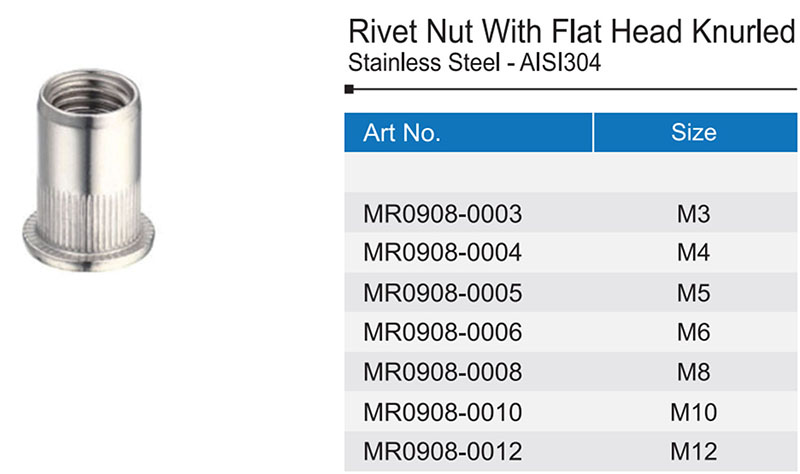The width and height of the screenshot is (800, 474).
Task: Open article MR0908-0004
Action: (x=442, y=253)
